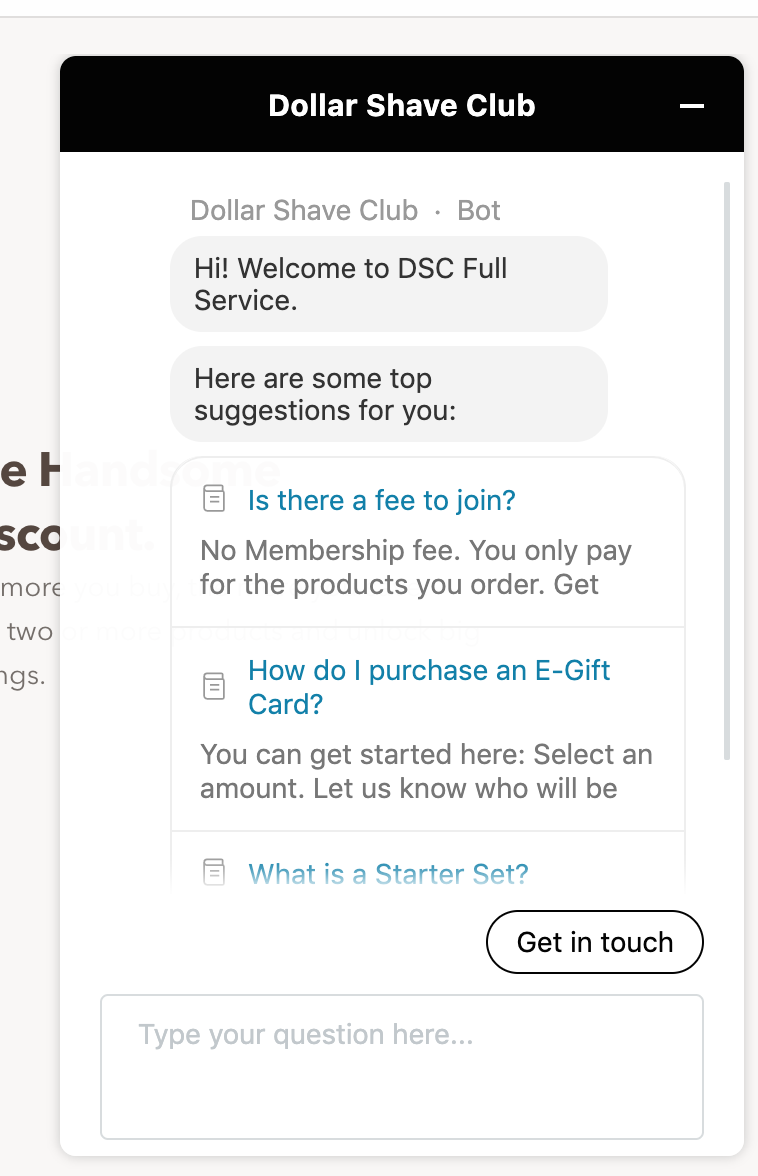This screenshot has height=1176, width=758.
Task: Click the 'Bot' label above the messages
Action: 479,211
